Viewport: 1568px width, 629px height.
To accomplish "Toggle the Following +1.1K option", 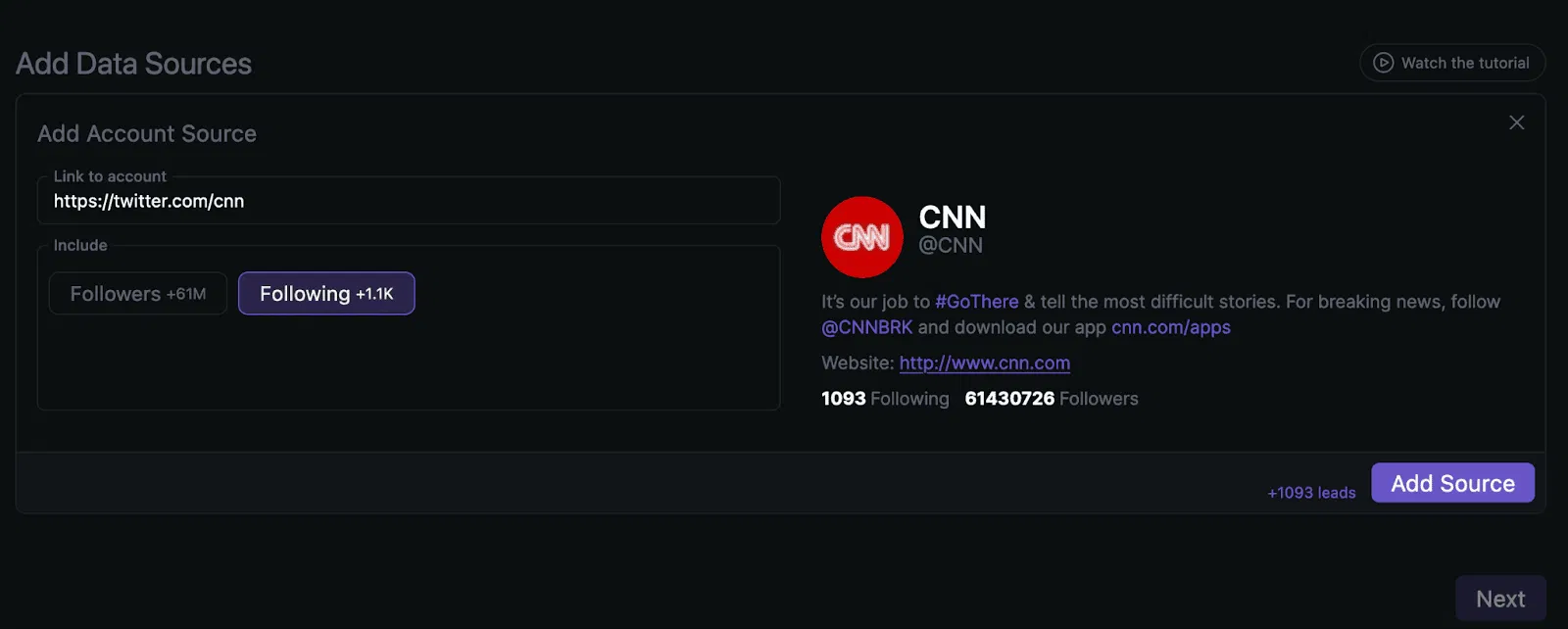I will [x=326, y=293].
